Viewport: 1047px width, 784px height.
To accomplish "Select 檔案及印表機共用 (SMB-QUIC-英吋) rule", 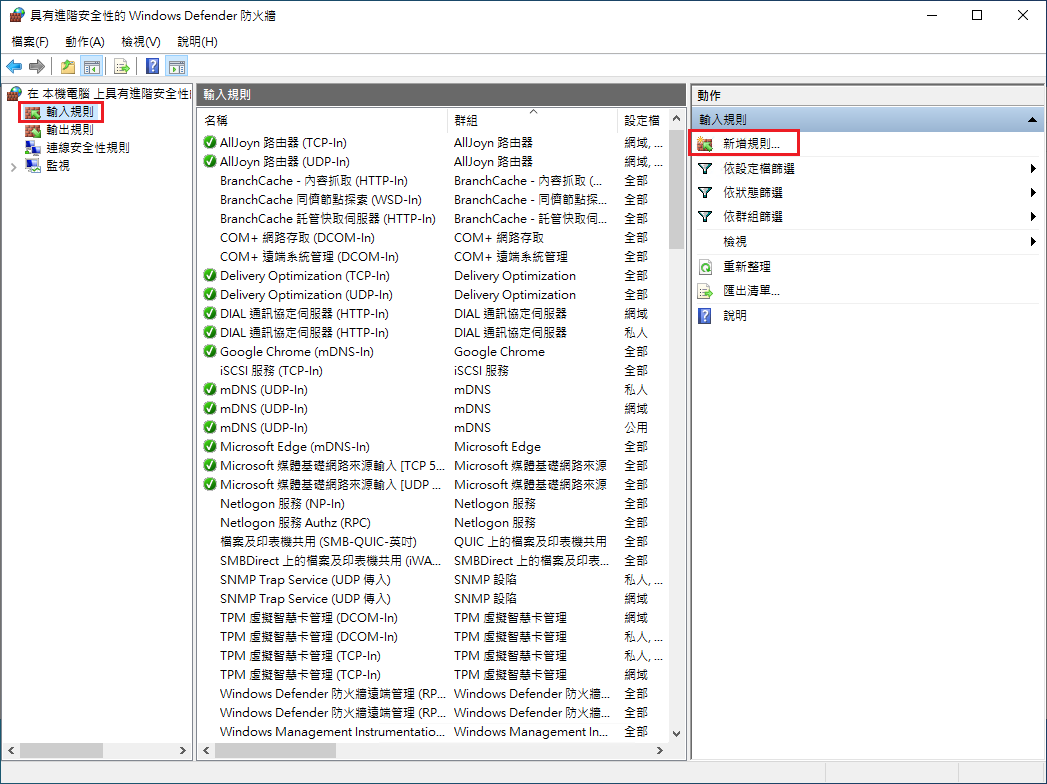I will [x=433, y=542].
